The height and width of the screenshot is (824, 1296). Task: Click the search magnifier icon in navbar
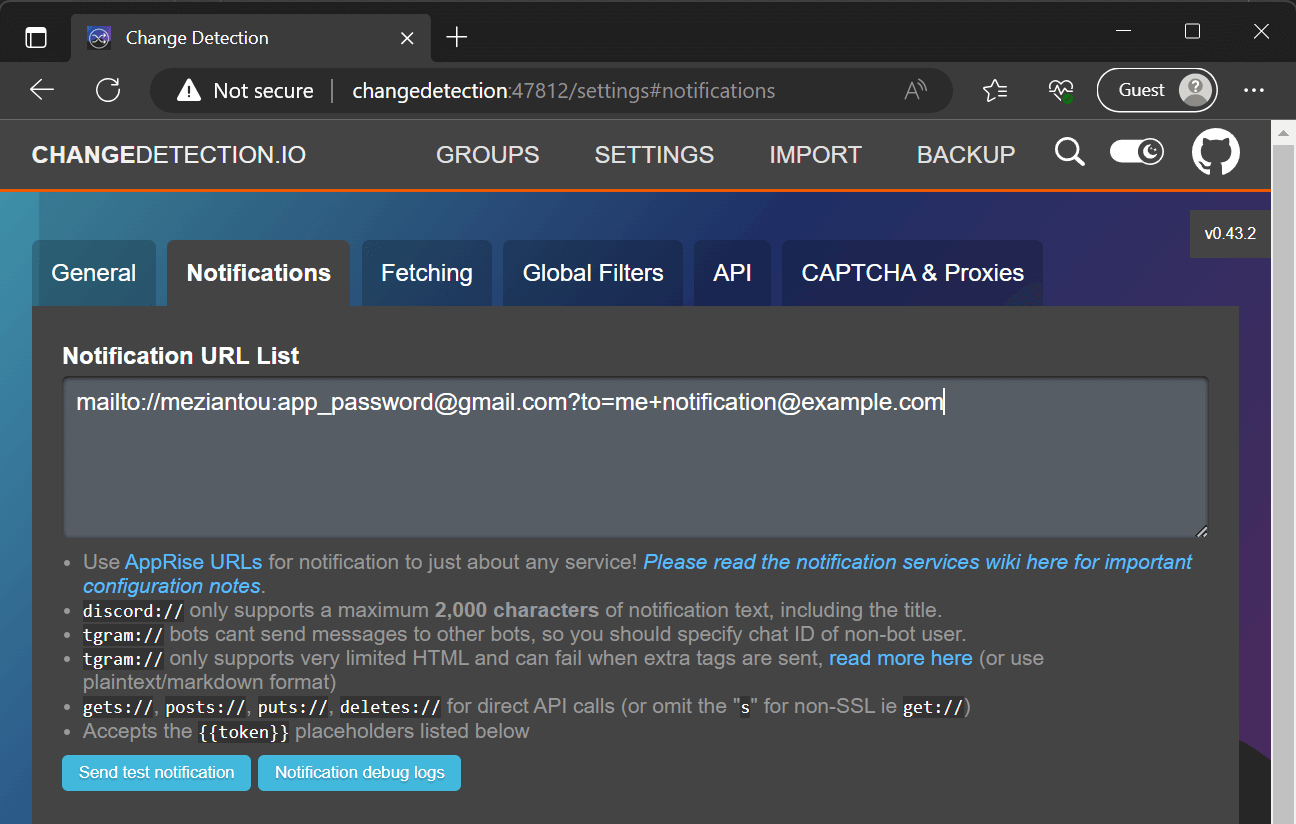tap(1069, 153)
